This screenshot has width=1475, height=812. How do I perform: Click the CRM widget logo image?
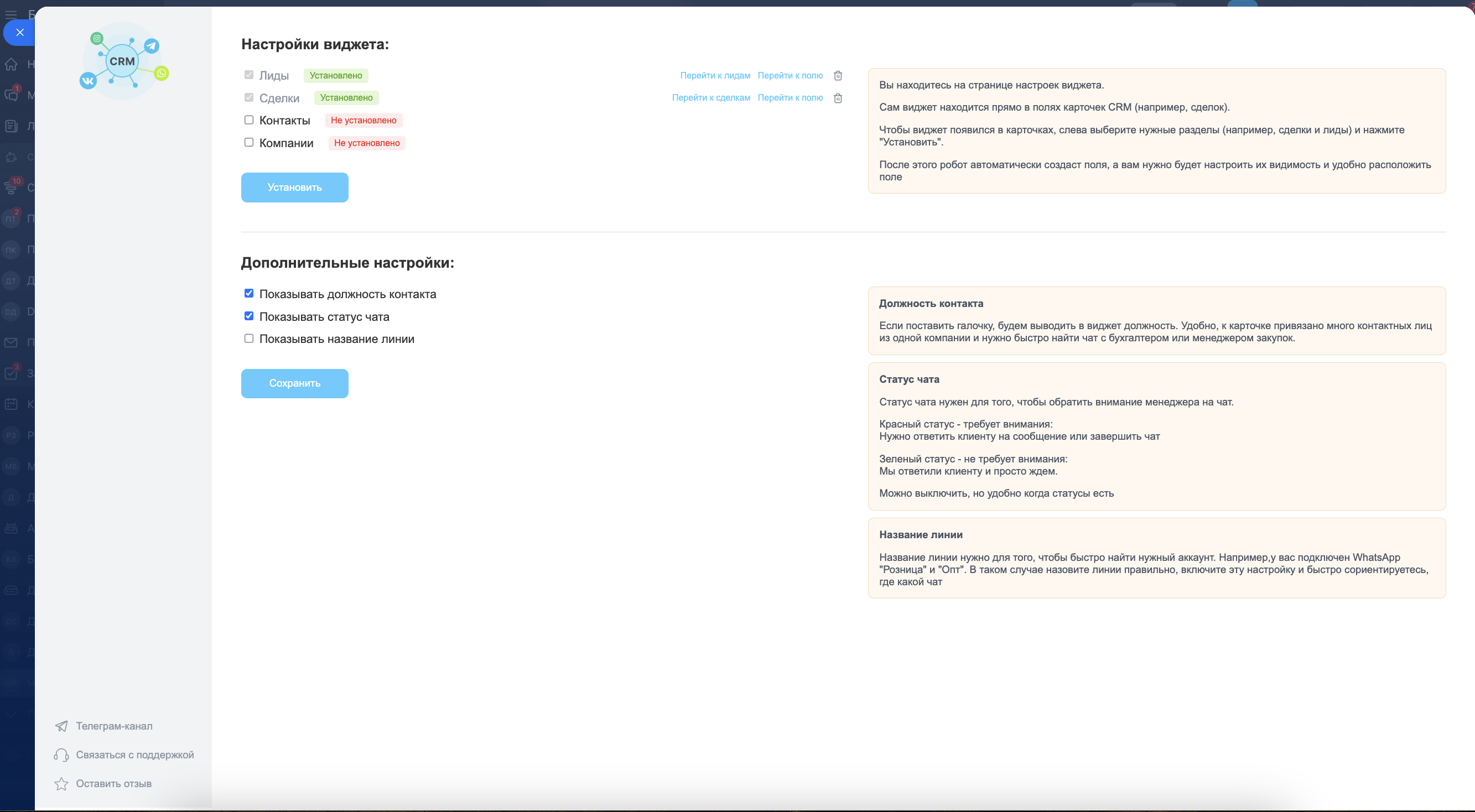[124, 61]
